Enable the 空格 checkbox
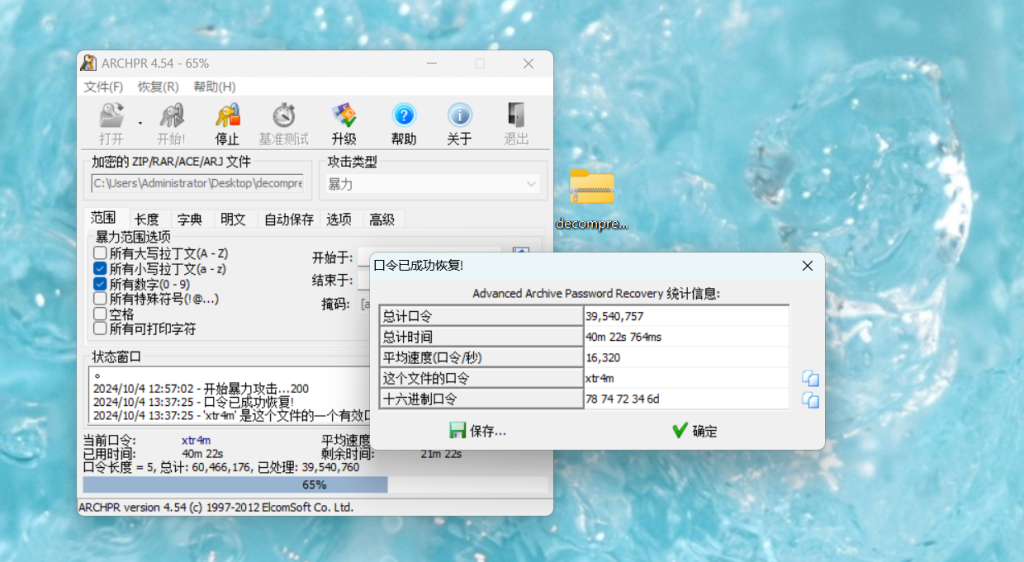1024x562 pixels. (100, 314)
